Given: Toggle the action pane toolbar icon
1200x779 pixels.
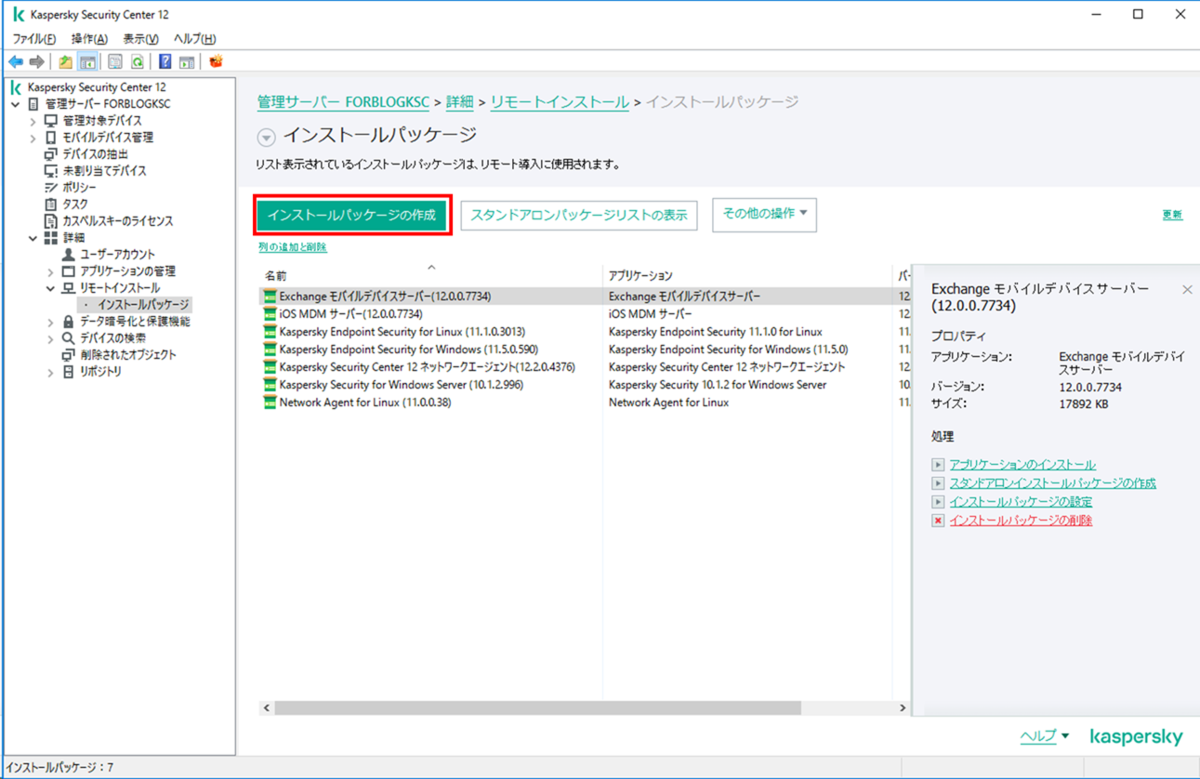Looking at the screenshot, I should pyautogui.click(x=186, y=61).
